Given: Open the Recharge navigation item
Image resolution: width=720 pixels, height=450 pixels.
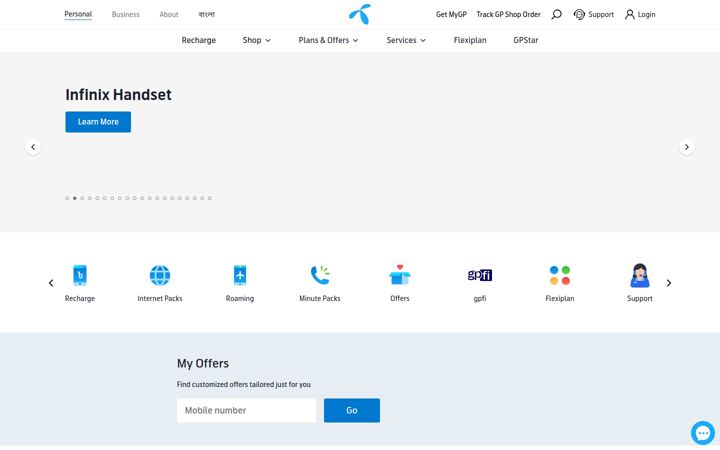Looking at the screenshot, I should (x=199, y=40).
